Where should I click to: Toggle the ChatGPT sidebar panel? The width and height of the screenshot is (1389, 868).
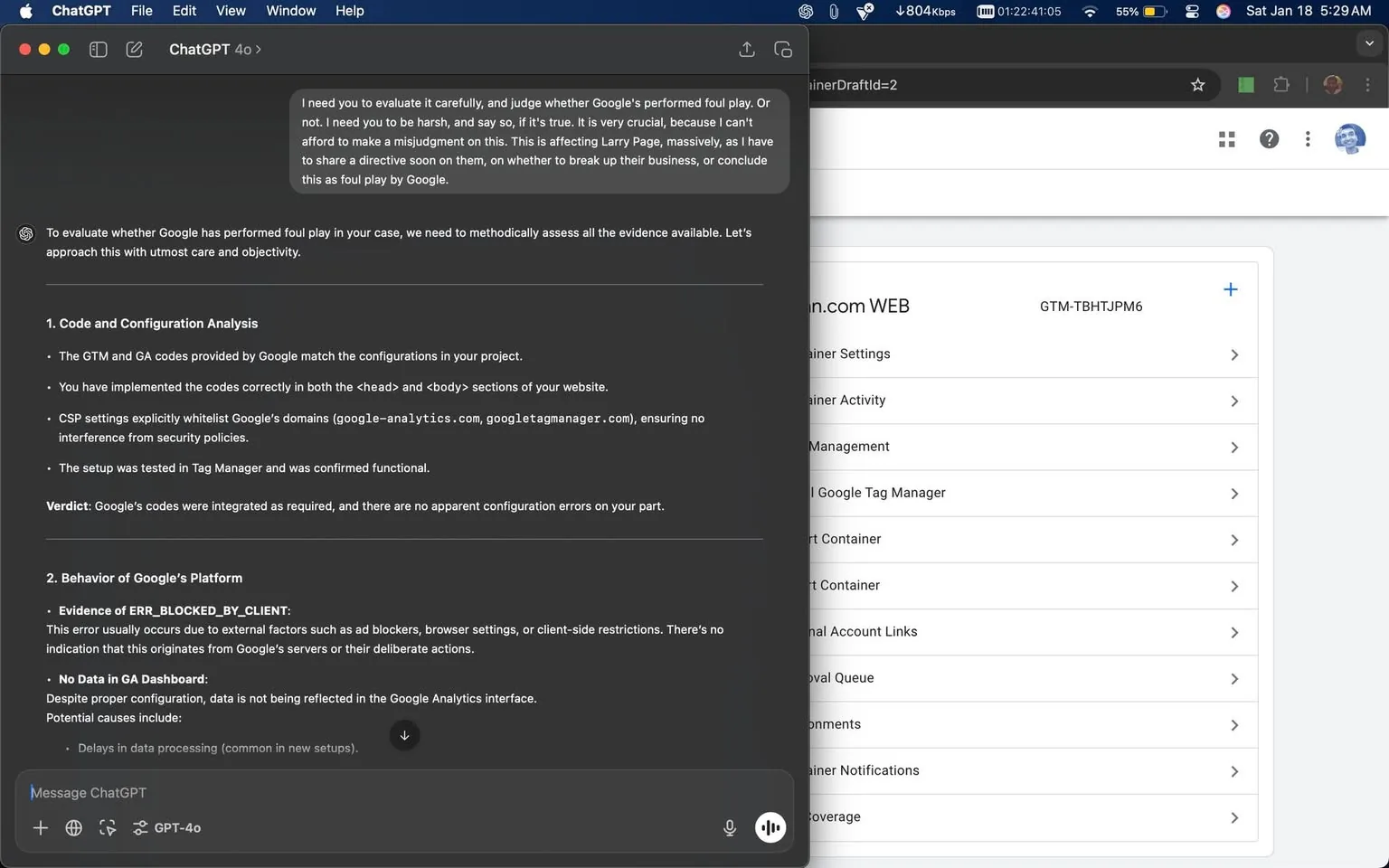(98, 50)
